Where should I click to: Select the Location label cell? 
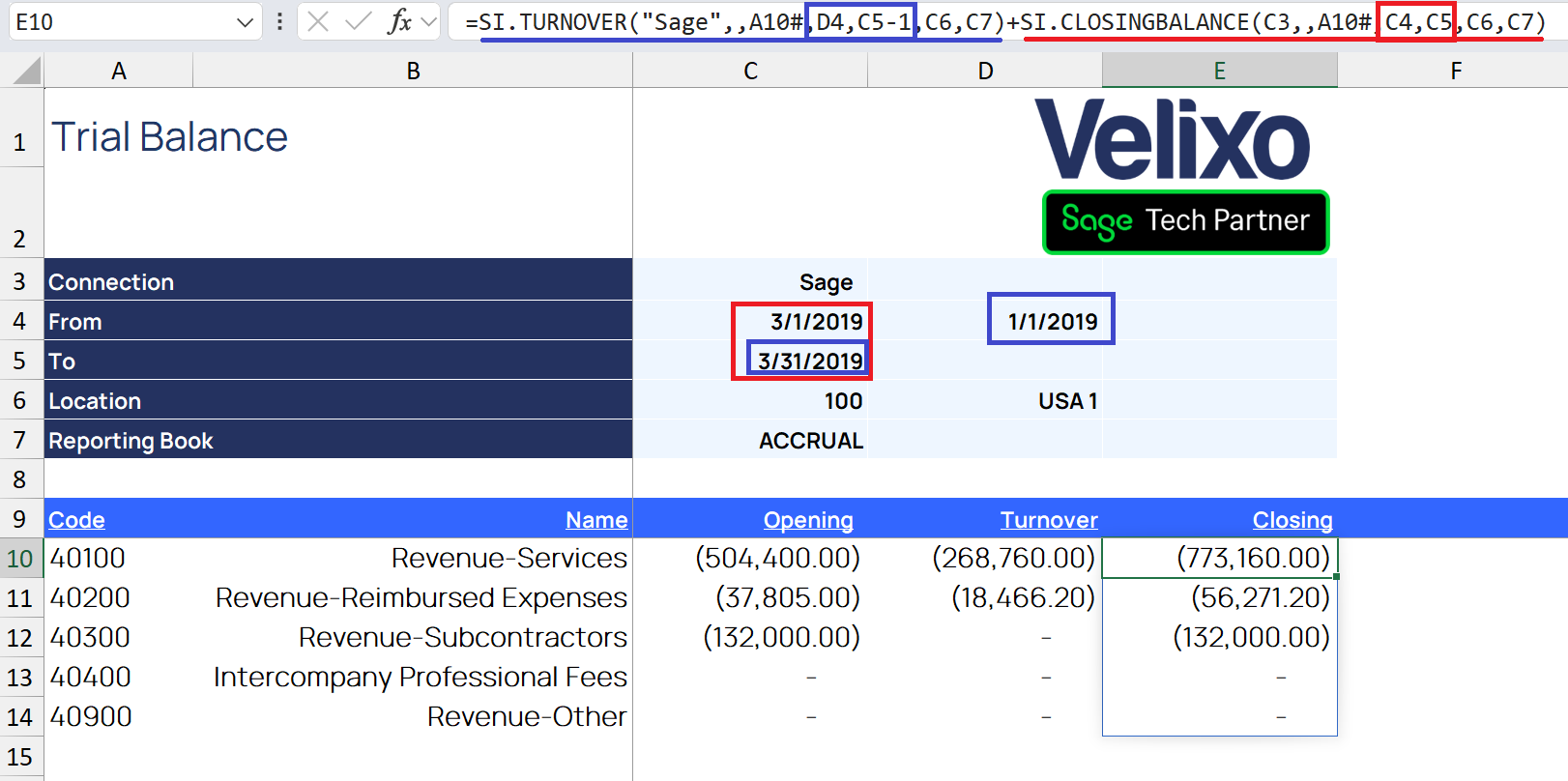click(x=338, y=400)
